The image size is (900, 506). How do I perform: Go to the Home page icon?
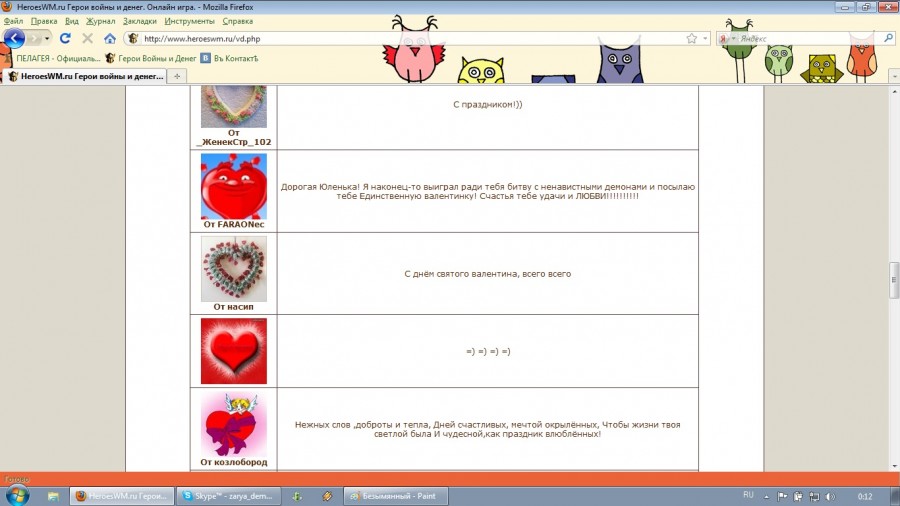[x=110, y=39]
